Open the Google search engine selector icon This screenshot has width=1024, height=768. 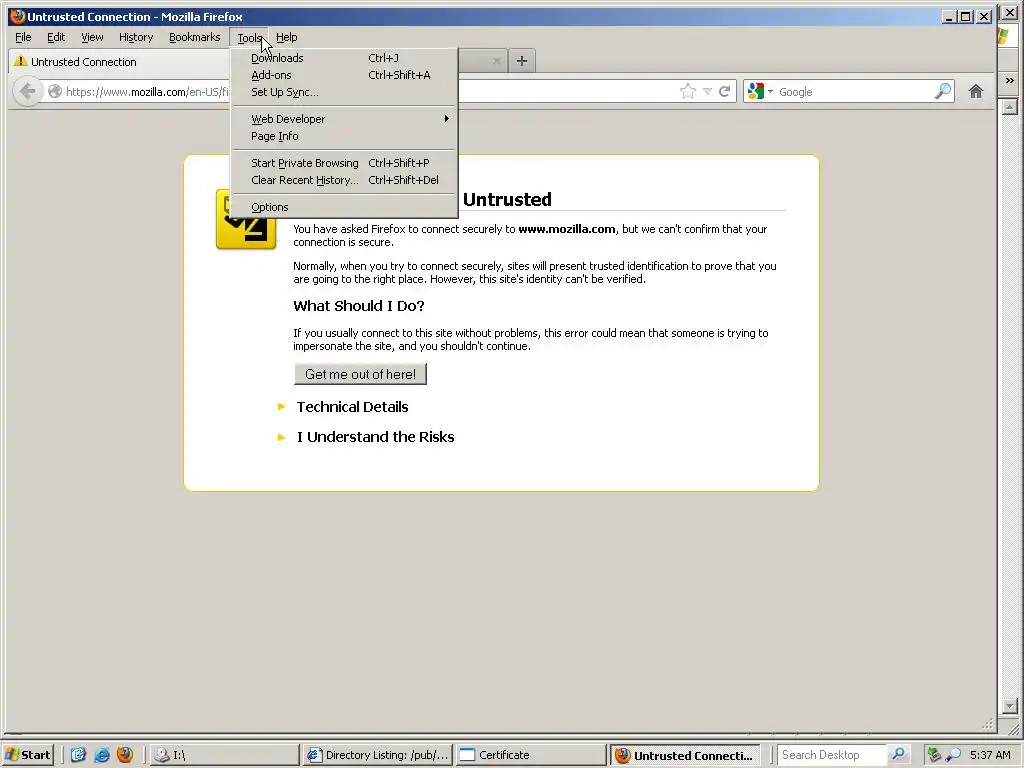[x=756, y=91]
